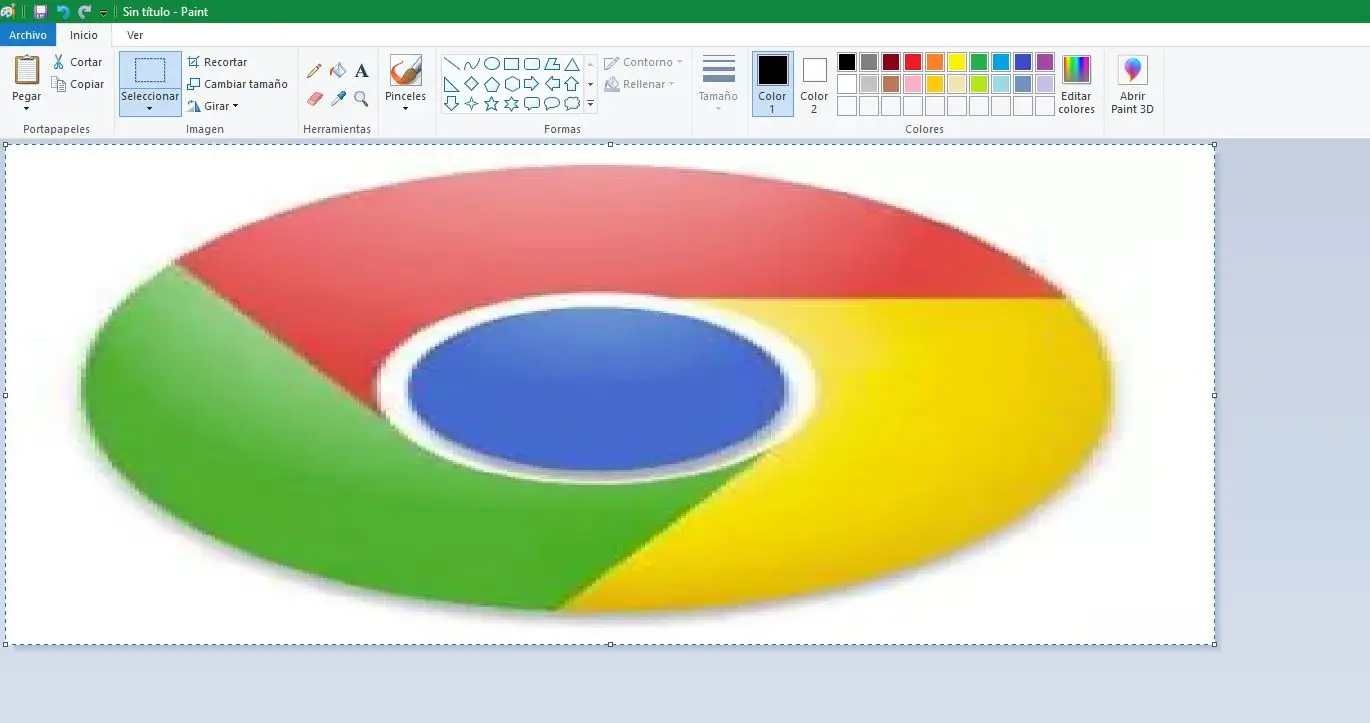Pick the yellow swatch in the palette

click(957, 62)
